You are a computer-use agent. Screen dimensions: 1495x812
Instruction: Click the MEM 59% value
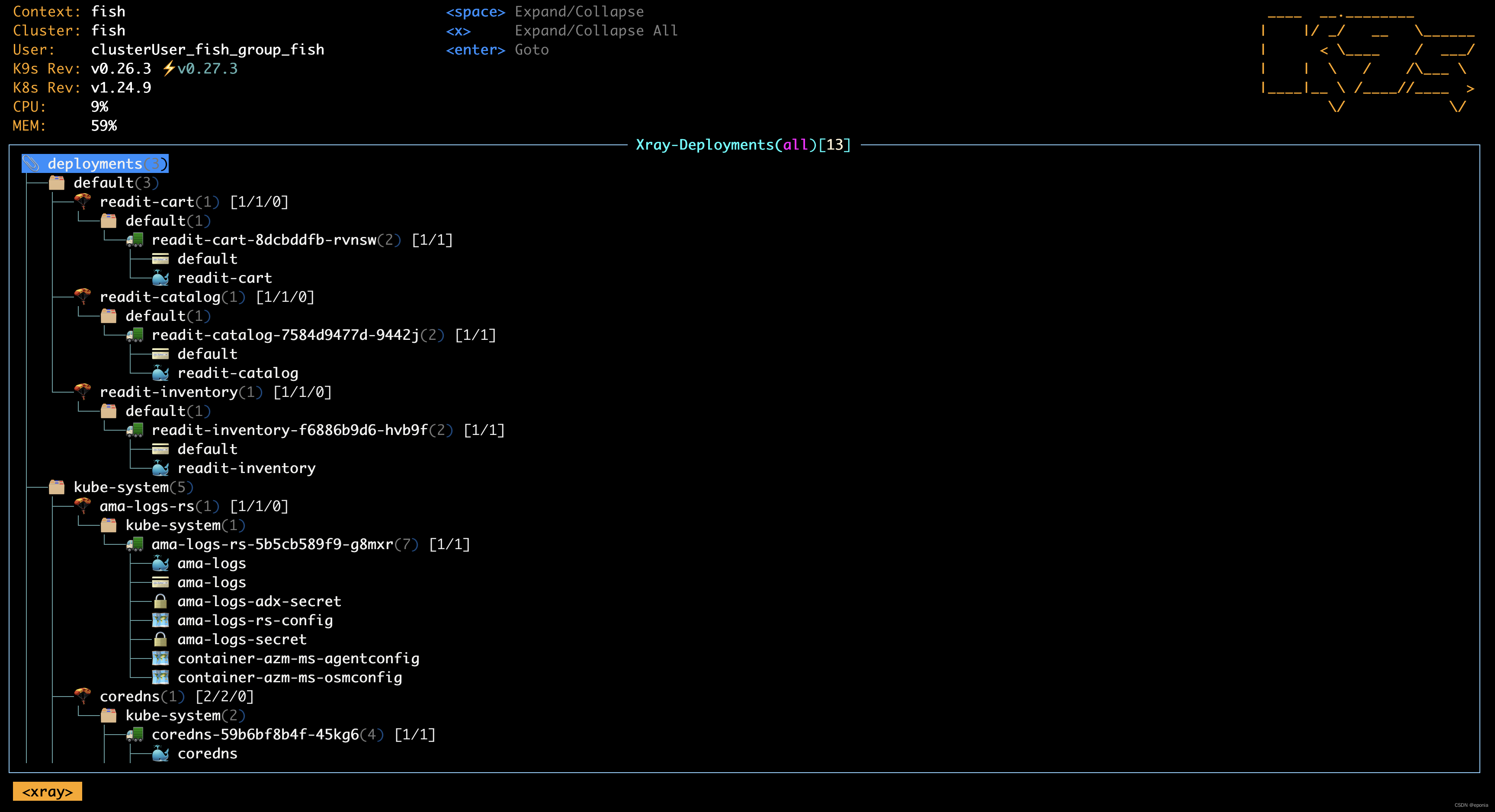click(x=104, y=125)
